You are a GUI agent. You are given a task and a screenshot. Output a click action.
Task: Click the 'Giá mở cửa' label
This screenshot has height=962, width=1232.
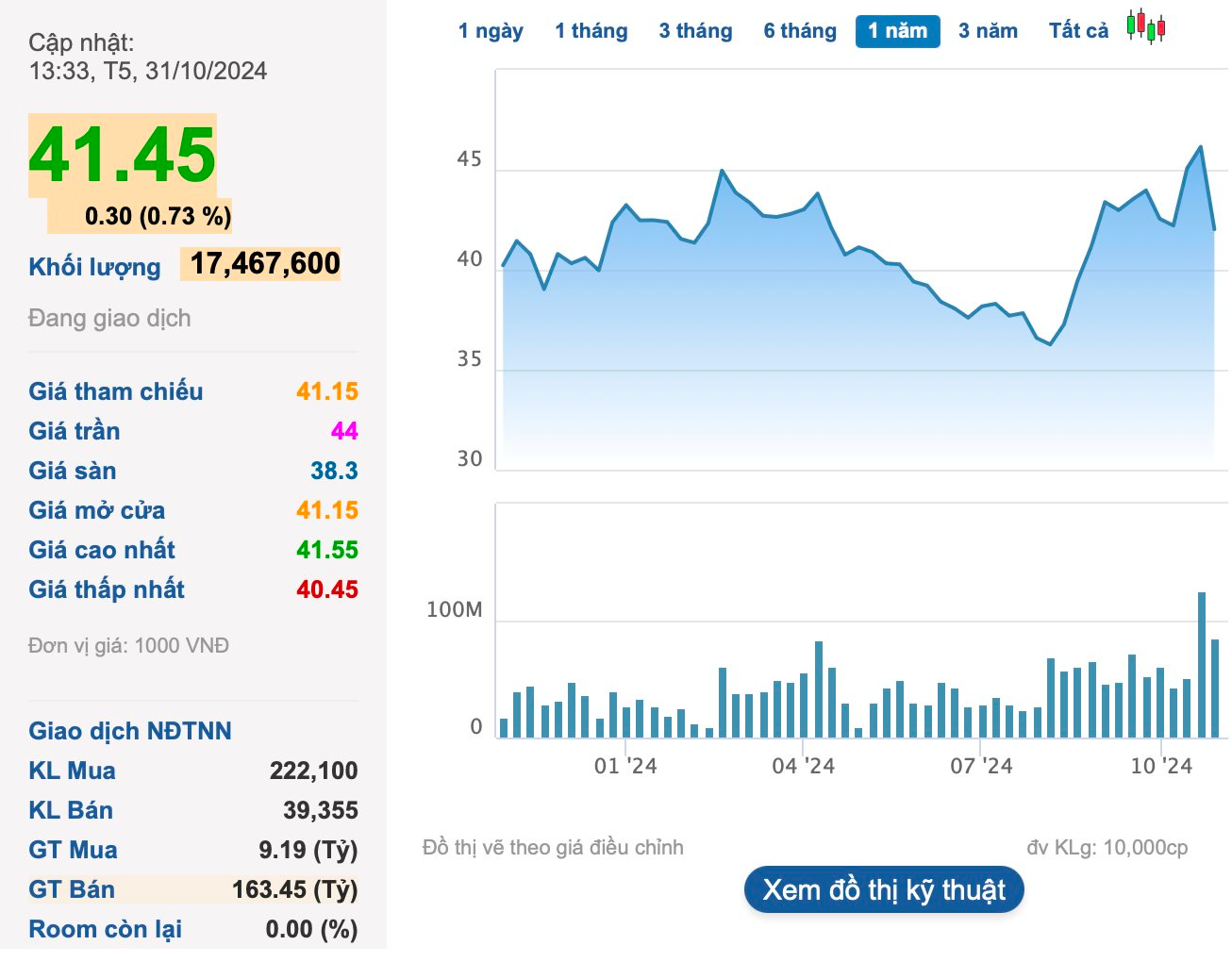coord(97,510)
